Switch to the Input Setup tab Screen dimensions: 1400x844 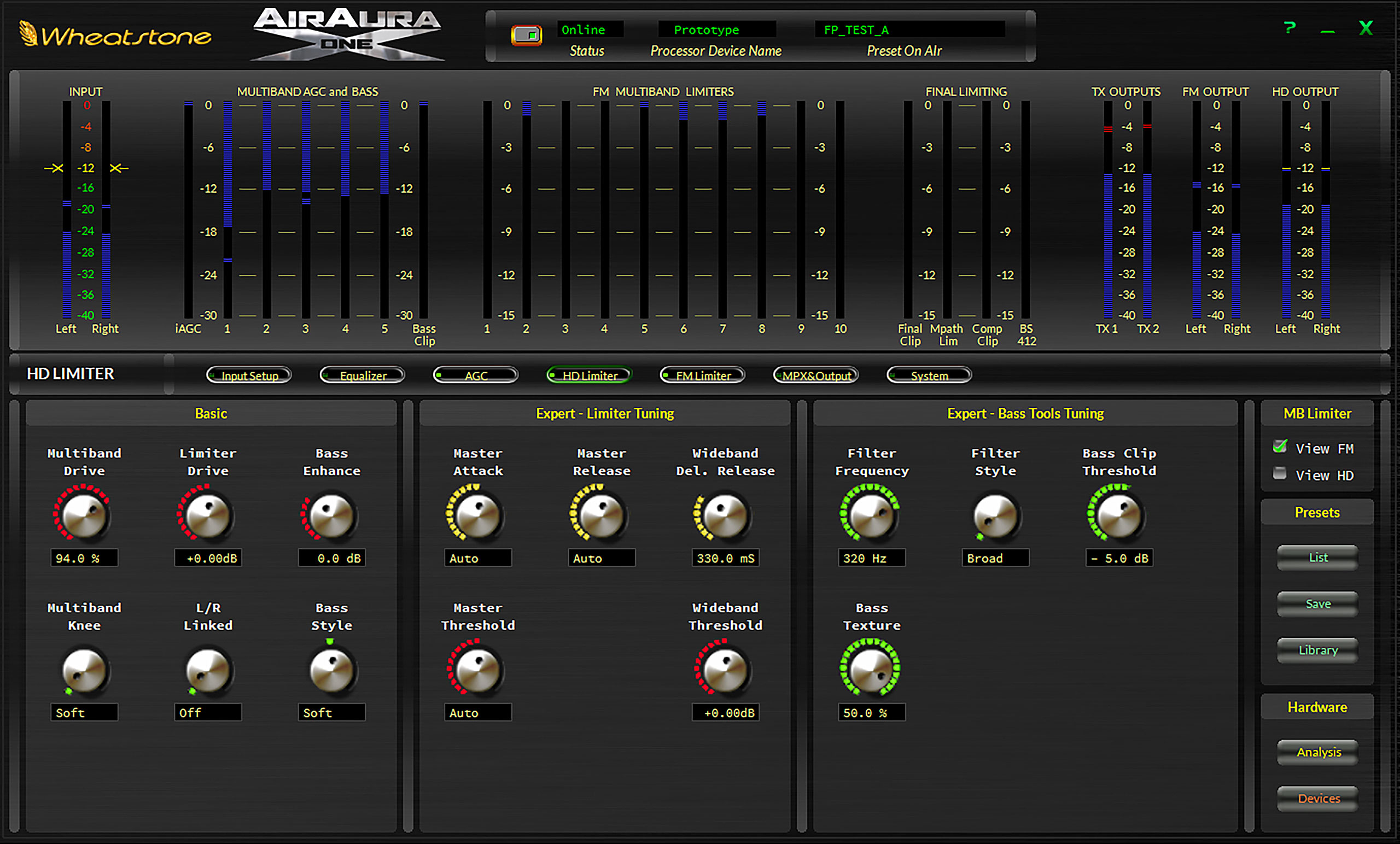(x=249, y=375)
